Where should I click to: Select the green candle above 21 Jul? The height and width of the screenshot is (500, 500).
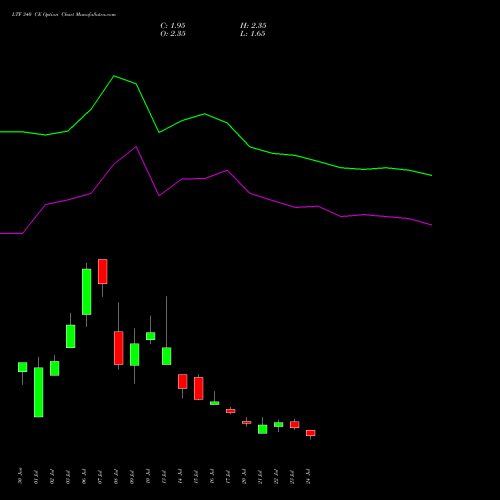263,429
